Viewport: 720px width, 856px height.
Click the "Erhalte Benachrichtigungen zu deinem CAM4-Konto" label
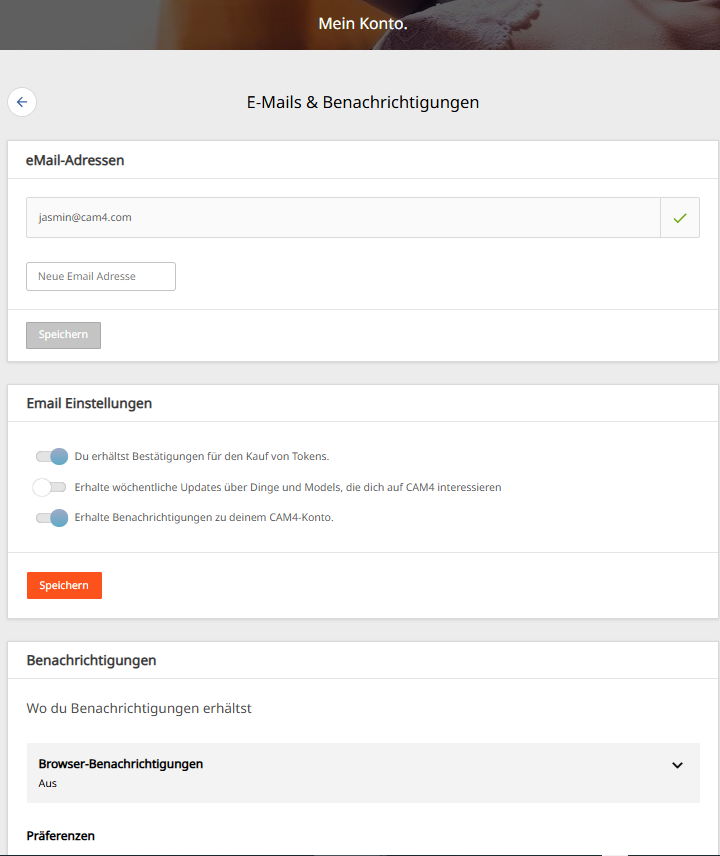[204, 518]
